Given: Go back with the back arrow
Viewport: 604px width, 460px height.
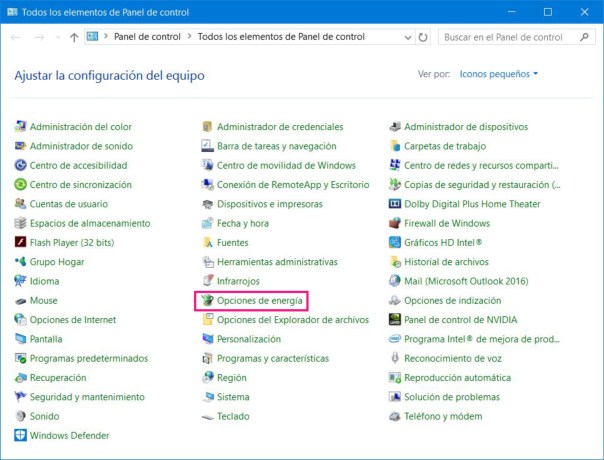Looking at the screenshot, I should coord(15,37).
